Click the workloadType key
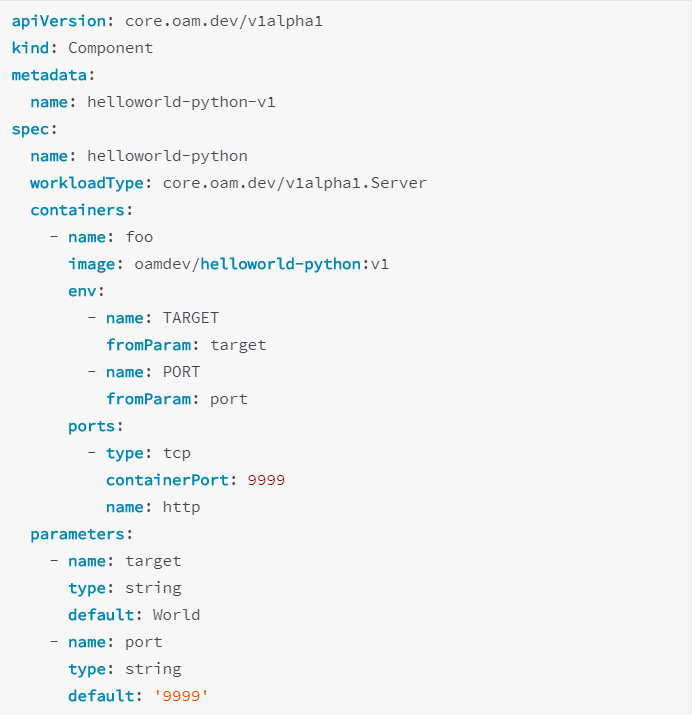This screenshot has width=692, height=715. point(87,183)
